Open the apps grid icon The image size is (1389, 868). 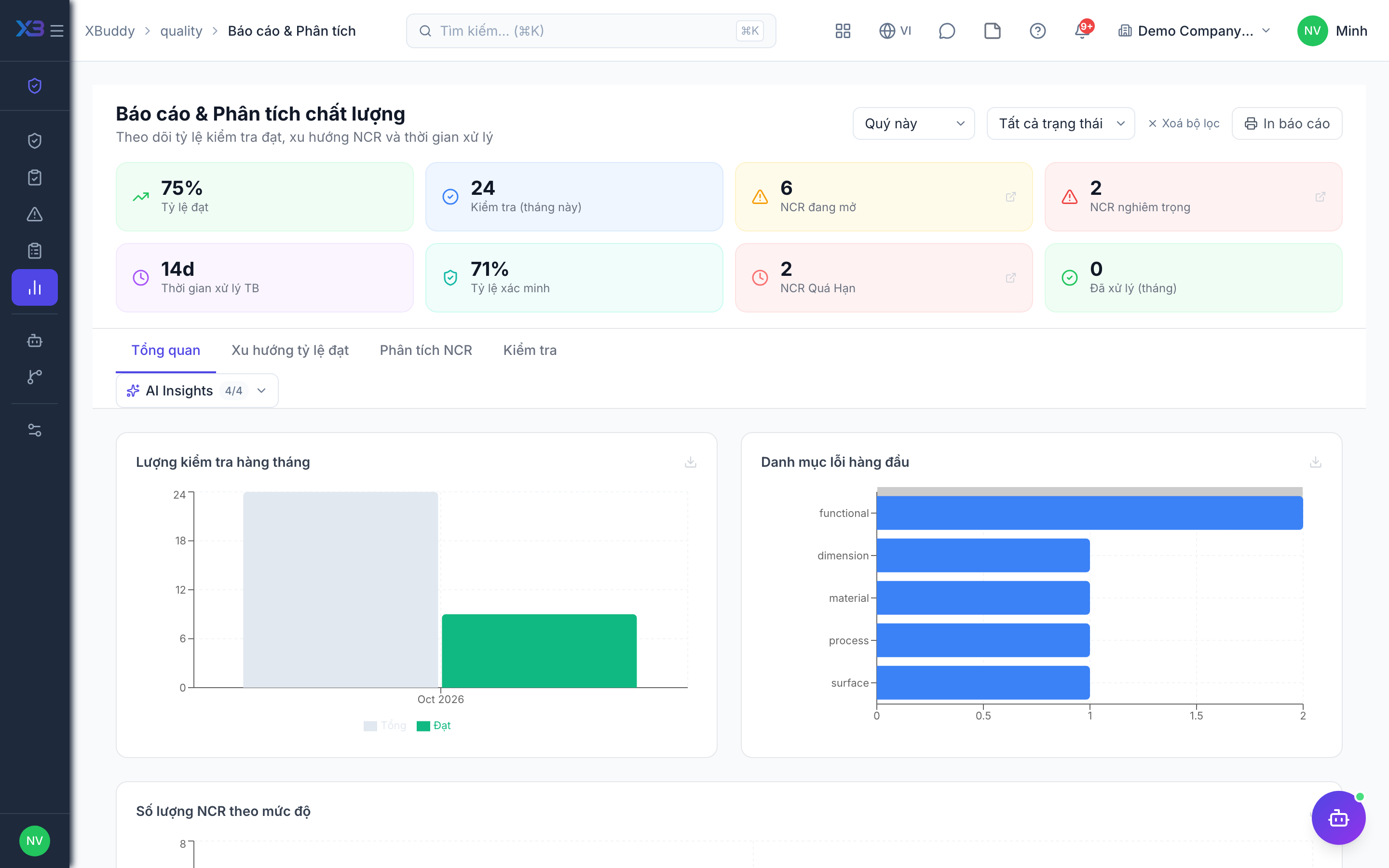click(x=843, y=30)
